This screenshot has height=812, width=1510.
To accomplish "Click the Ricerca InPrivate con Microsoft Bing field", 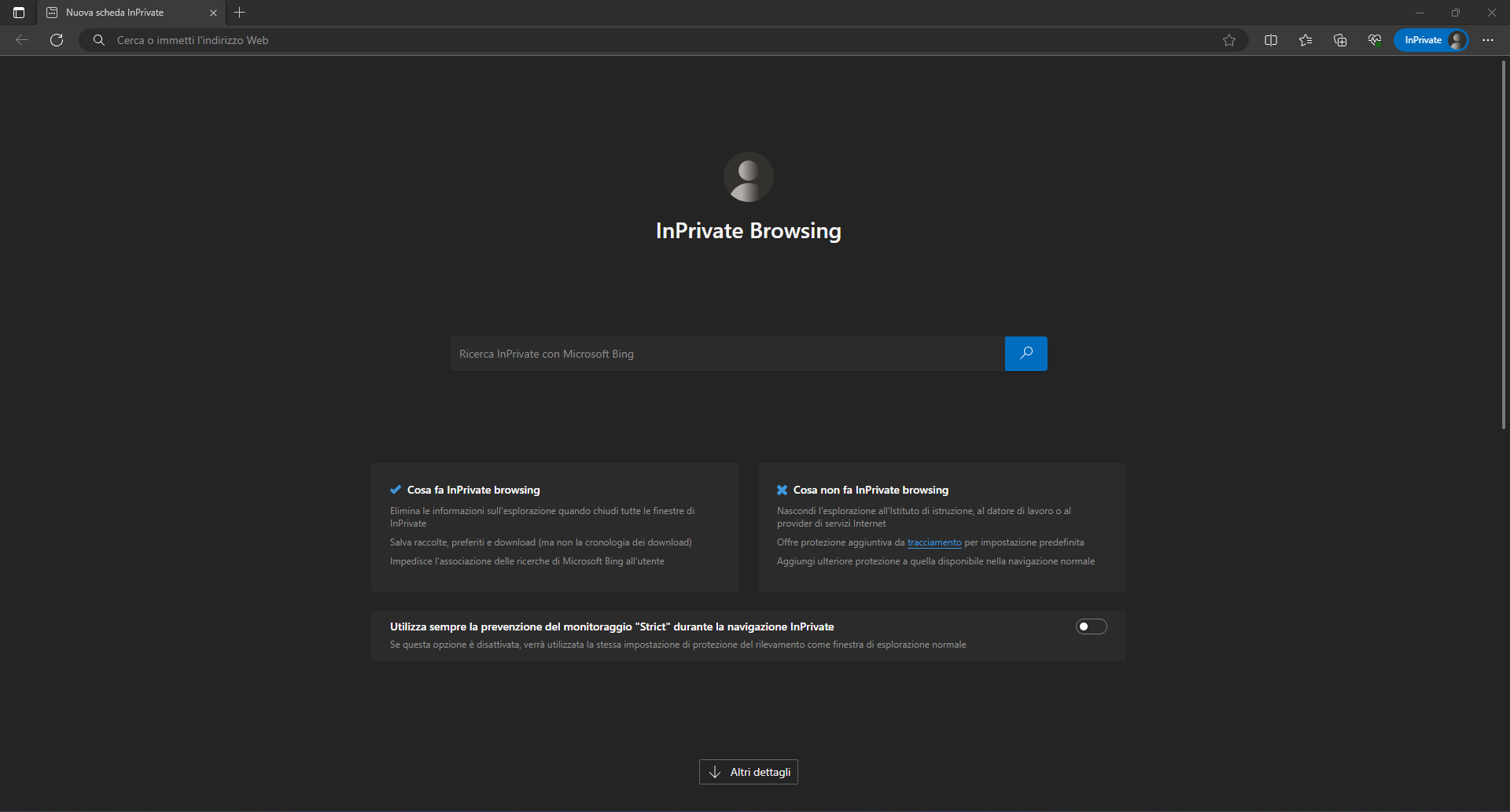I will (727, 354).
